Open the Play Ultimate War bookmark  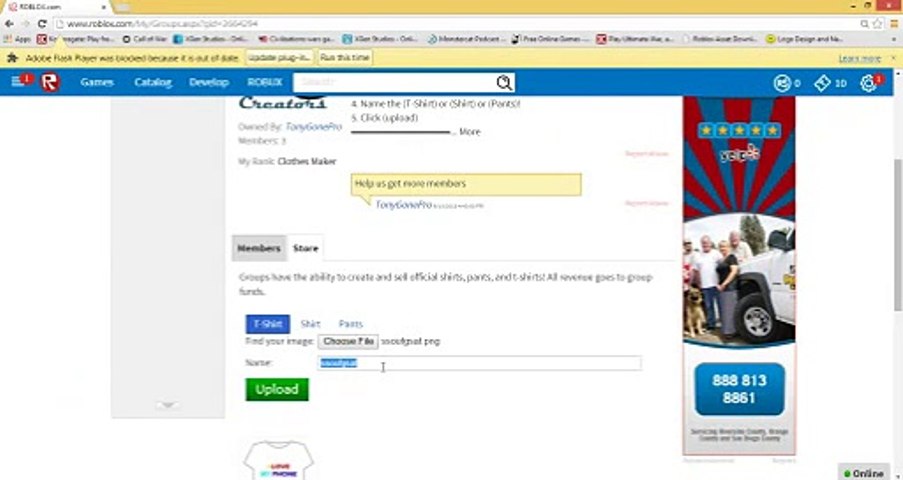coord(635,39)
